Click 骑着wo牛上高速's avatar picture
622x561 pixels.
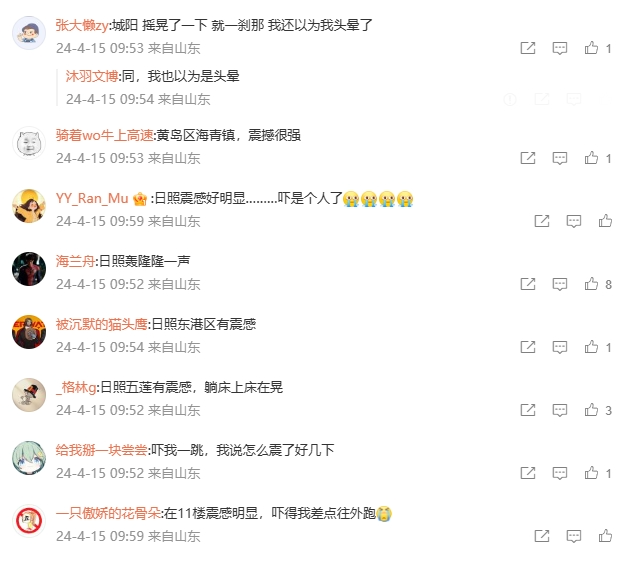(x=29, y=143)
